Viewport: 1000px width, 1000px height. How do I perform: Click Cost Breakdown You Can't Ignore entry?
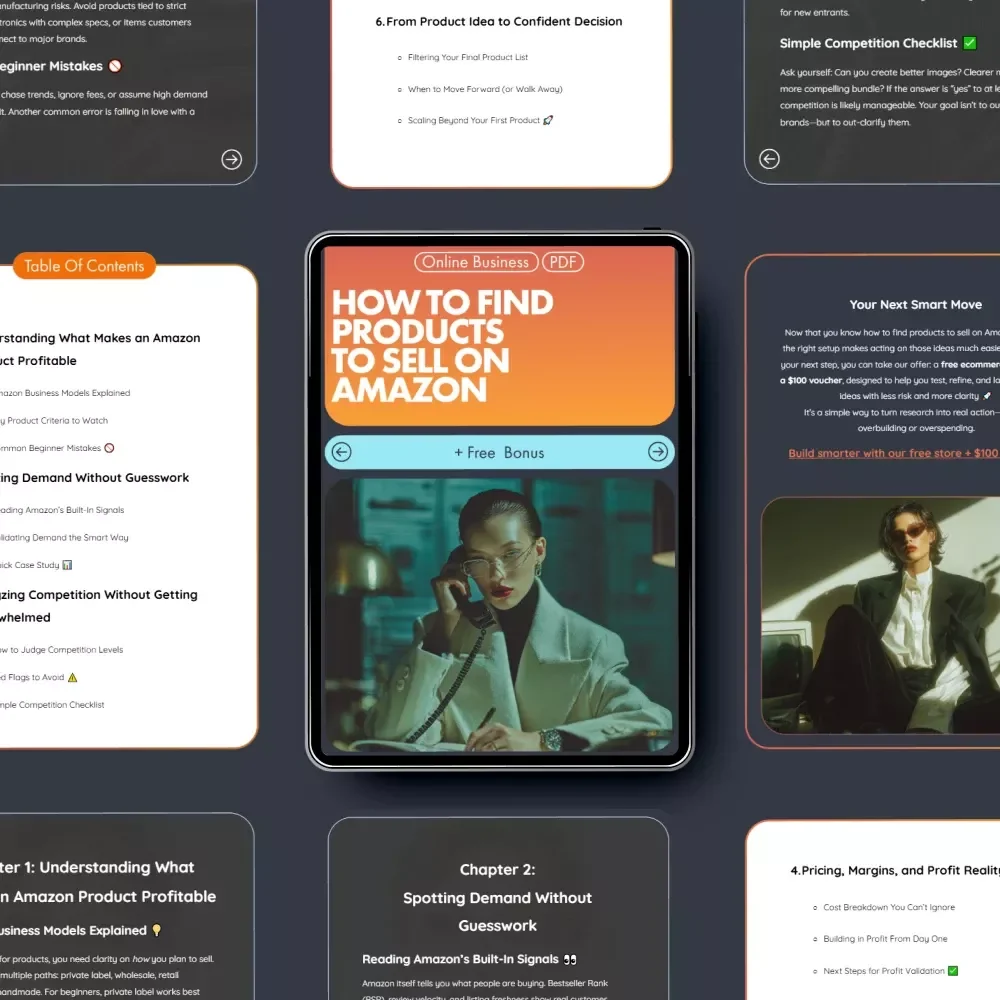889,907
